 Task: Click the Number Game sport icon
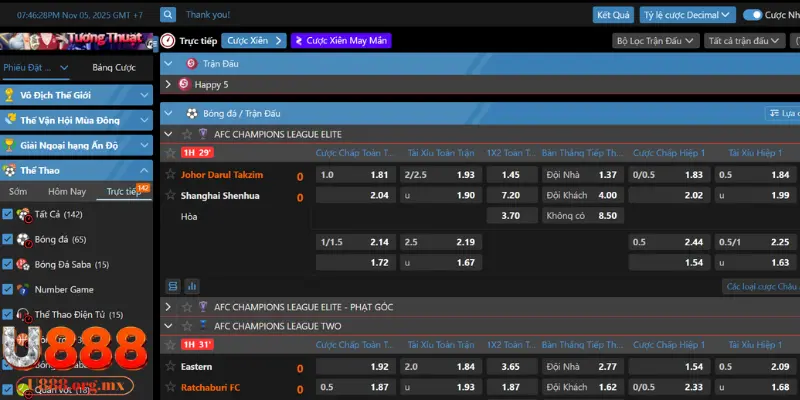tap(22, 289)
